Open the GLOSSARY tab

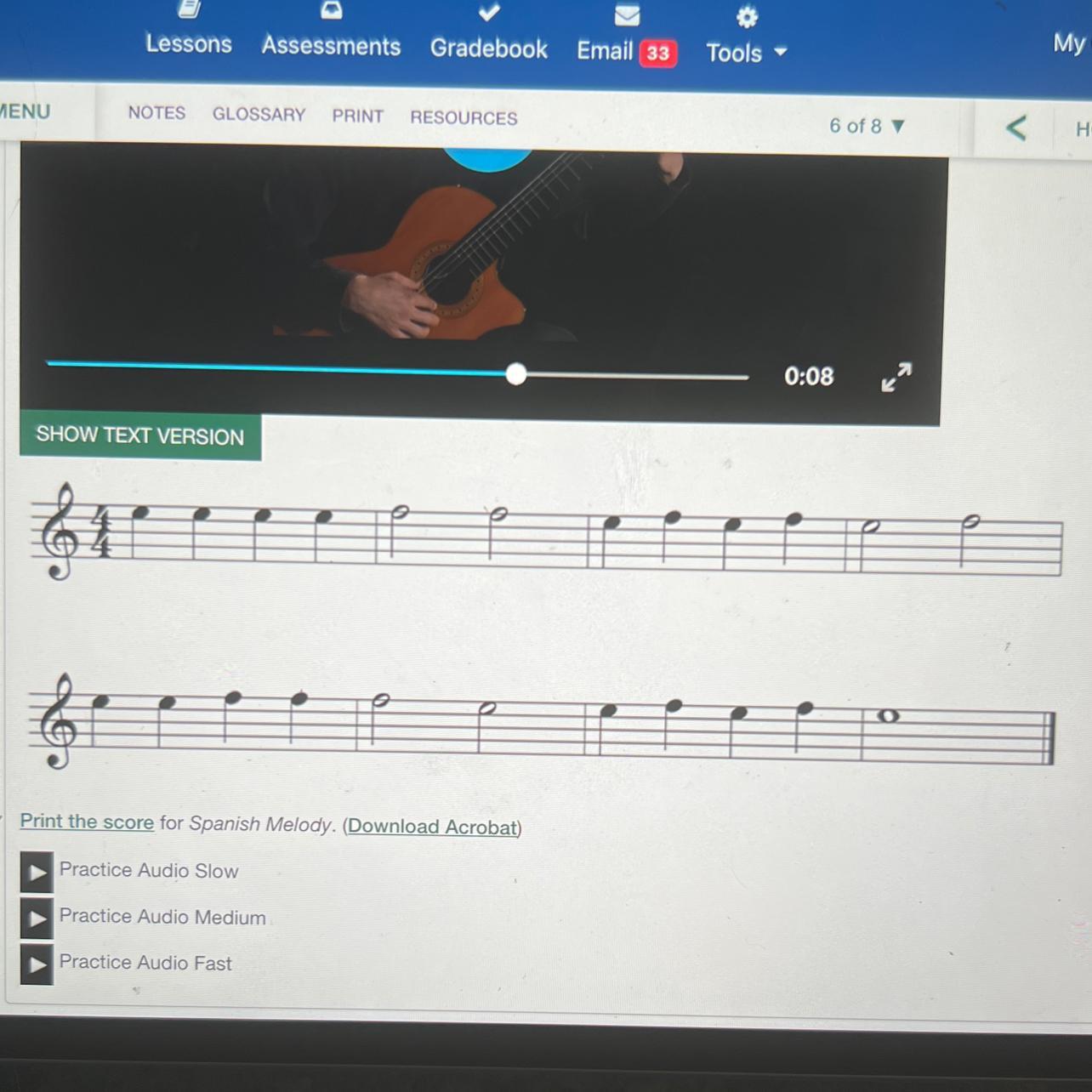259,114
